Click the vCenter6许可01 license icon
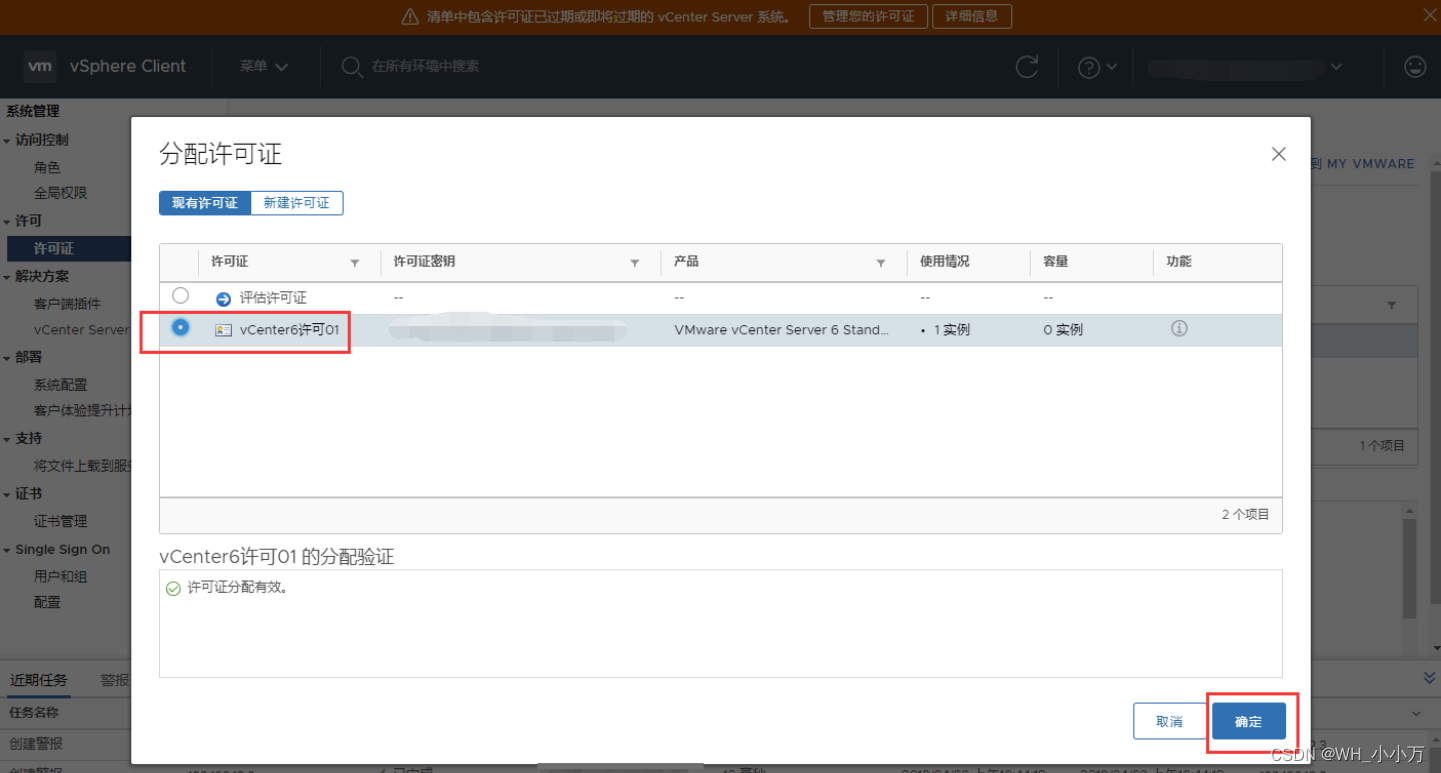The height and width of the screenshot is (773, 1441). (223, 330)
